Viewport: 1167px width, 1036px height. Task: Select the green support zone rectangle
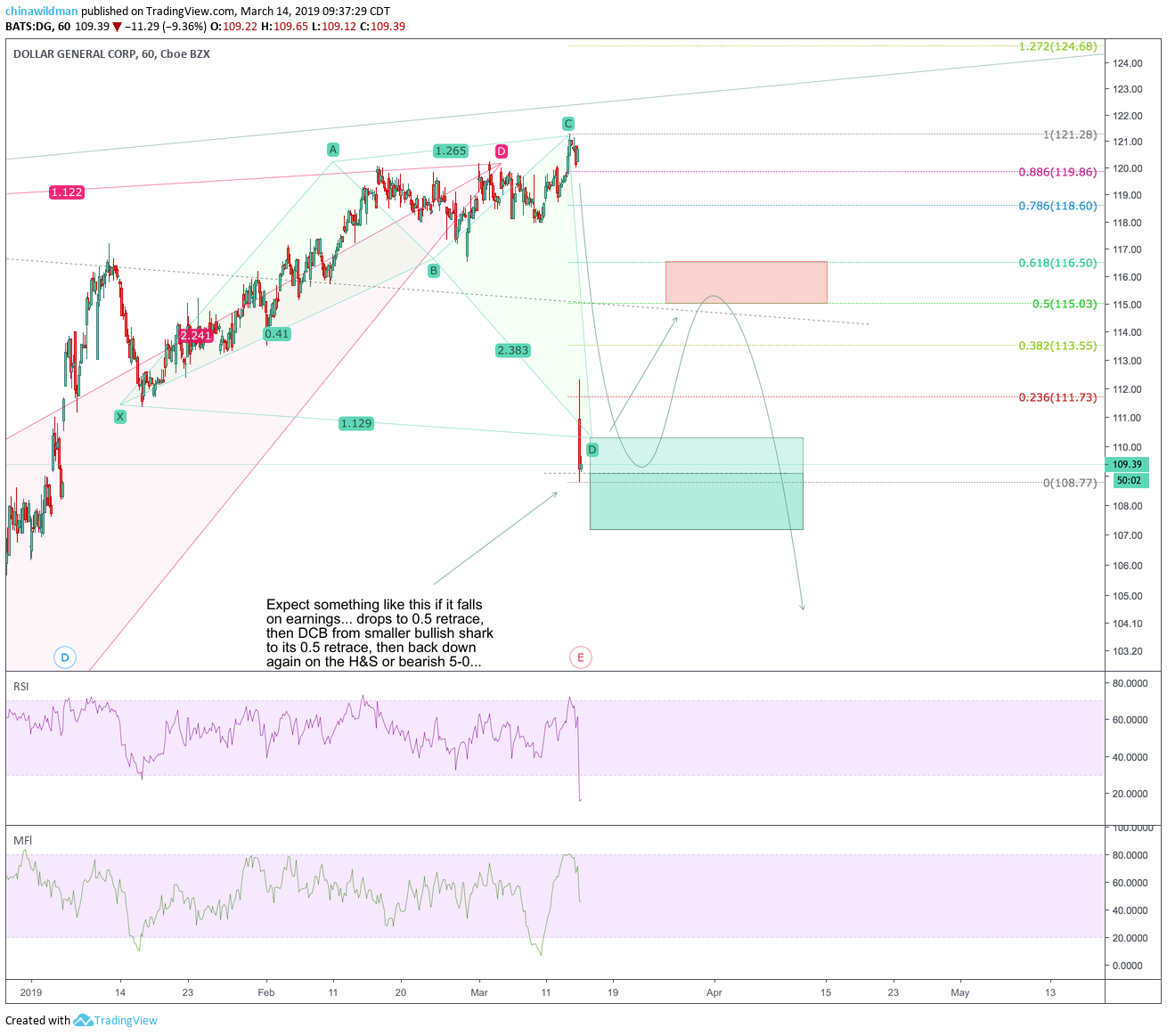(697, 484)
